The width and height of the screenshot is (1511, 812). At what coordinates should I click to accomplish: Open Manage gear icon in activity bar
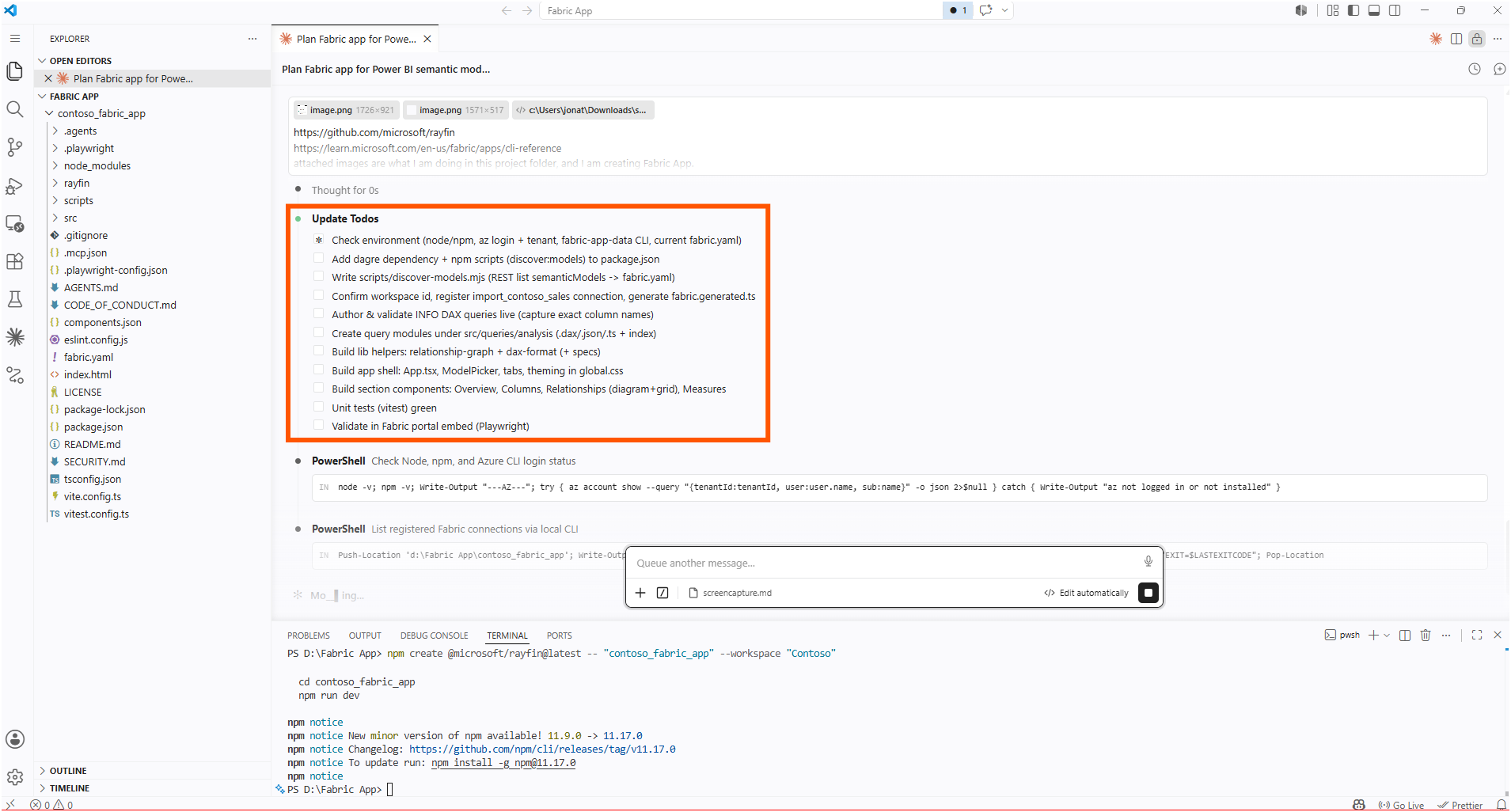tap(14, 778)
